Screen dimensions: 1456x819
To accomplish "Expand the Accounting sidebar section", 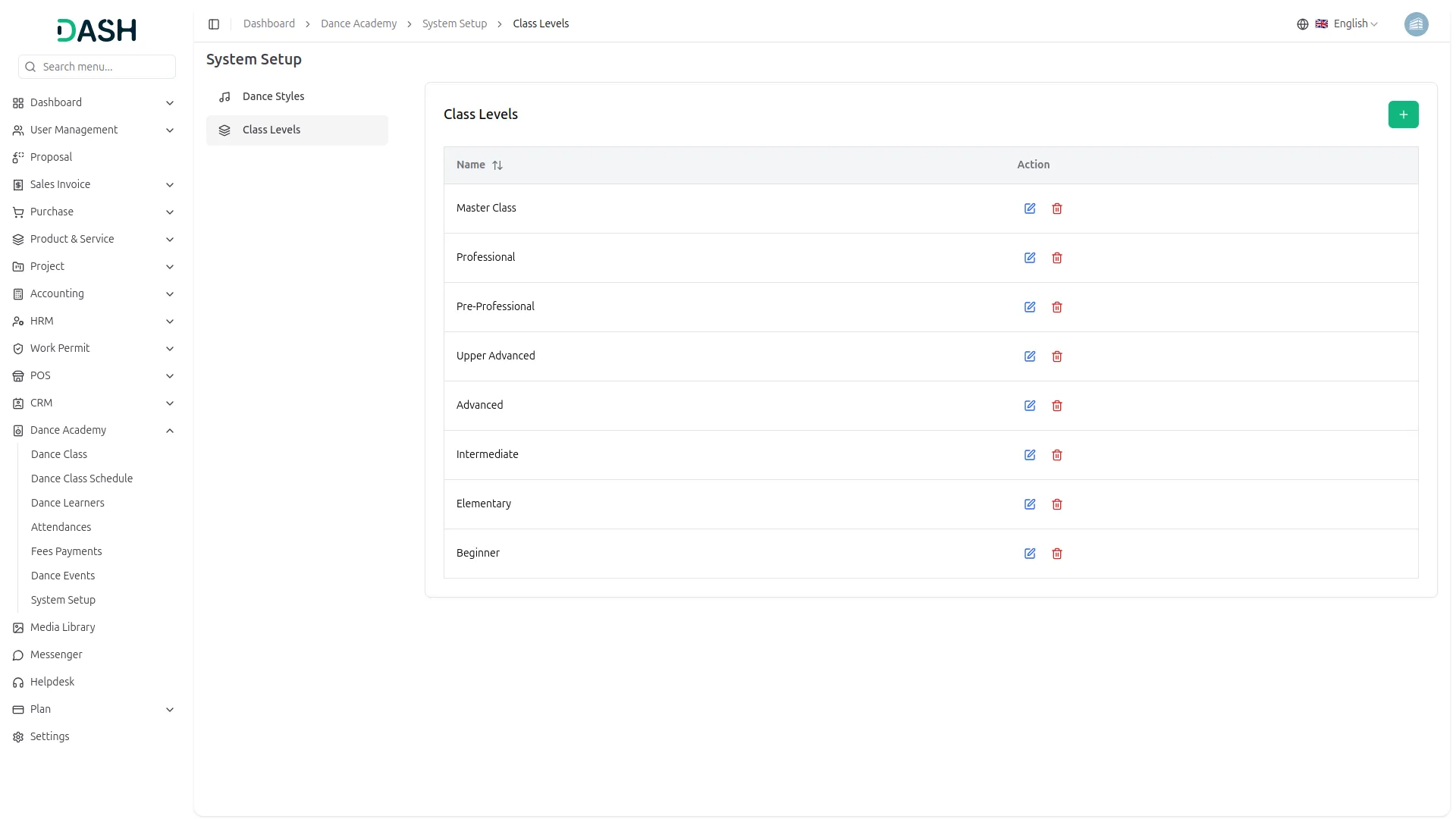I will 170,294.
